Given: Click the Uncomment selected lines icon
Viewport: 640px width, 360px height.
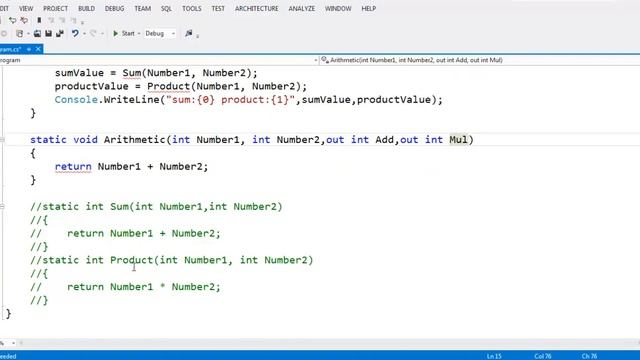Looking at the screenshot, I should pyautogui.click(x=24, y=20).
